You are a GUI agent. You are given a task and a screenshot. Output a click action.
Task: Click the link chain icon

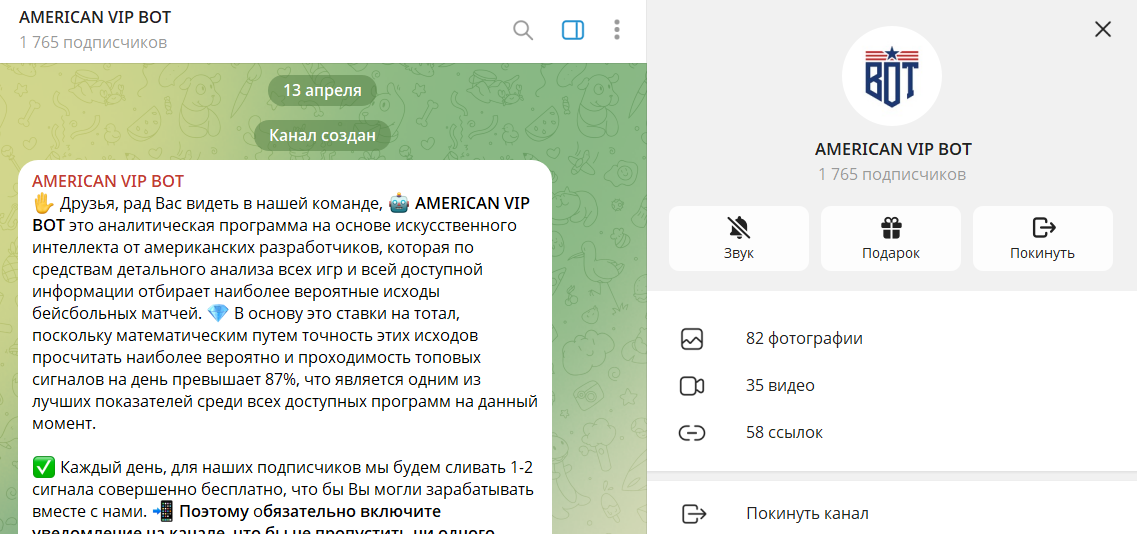[692, 433]
